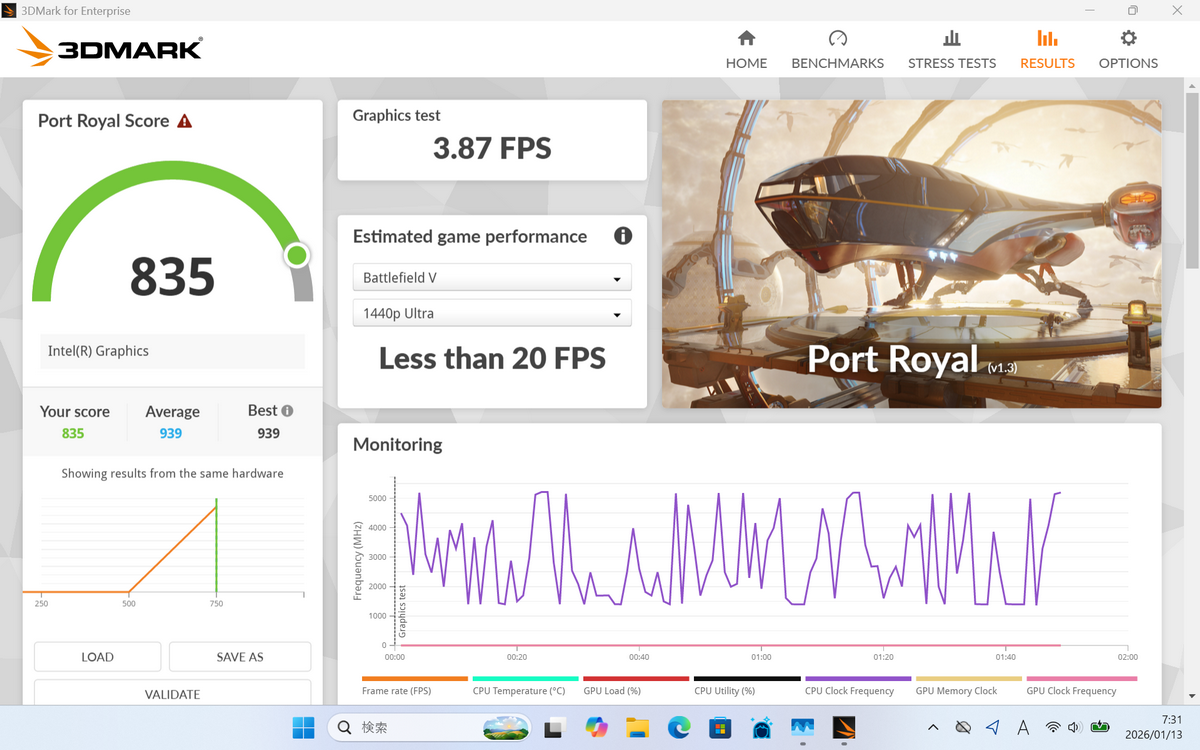Toggle the GPU Memory Clock legend
1200x750 pixels.
click(968, 686)
